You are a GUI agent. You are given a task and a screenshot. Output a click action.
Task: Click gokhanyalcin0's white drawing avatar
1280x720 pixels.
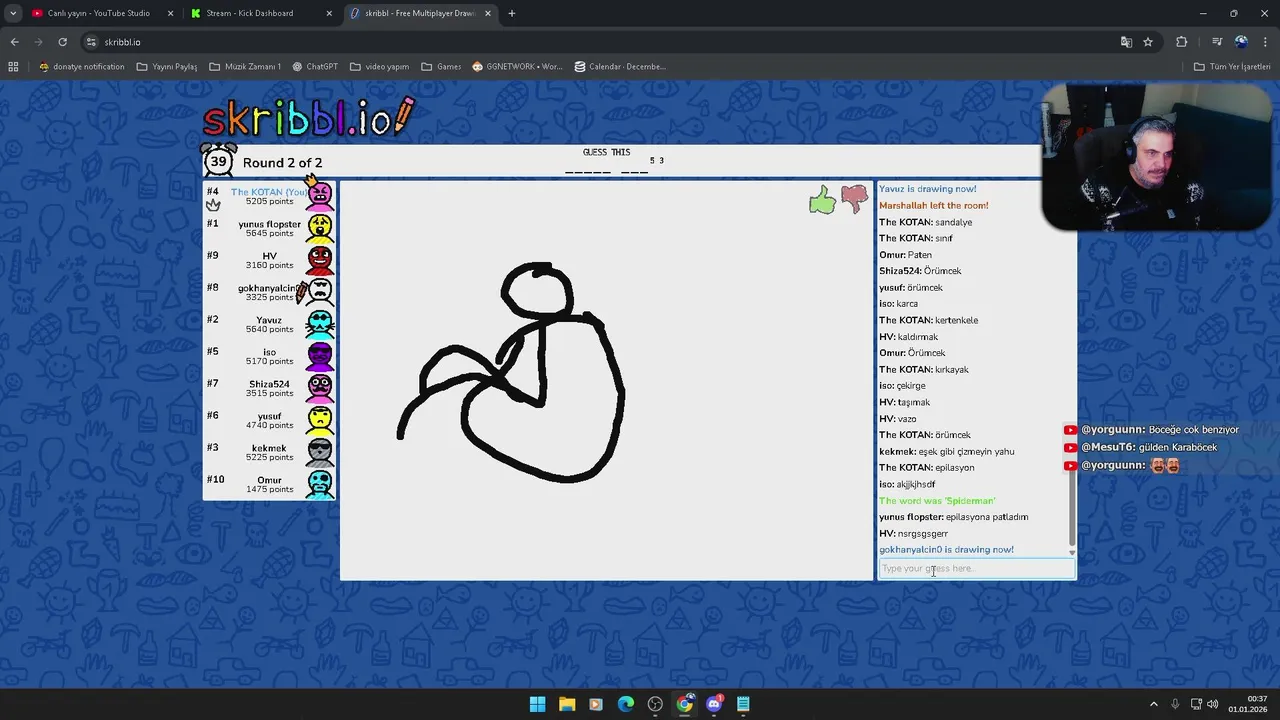[320, 292]
